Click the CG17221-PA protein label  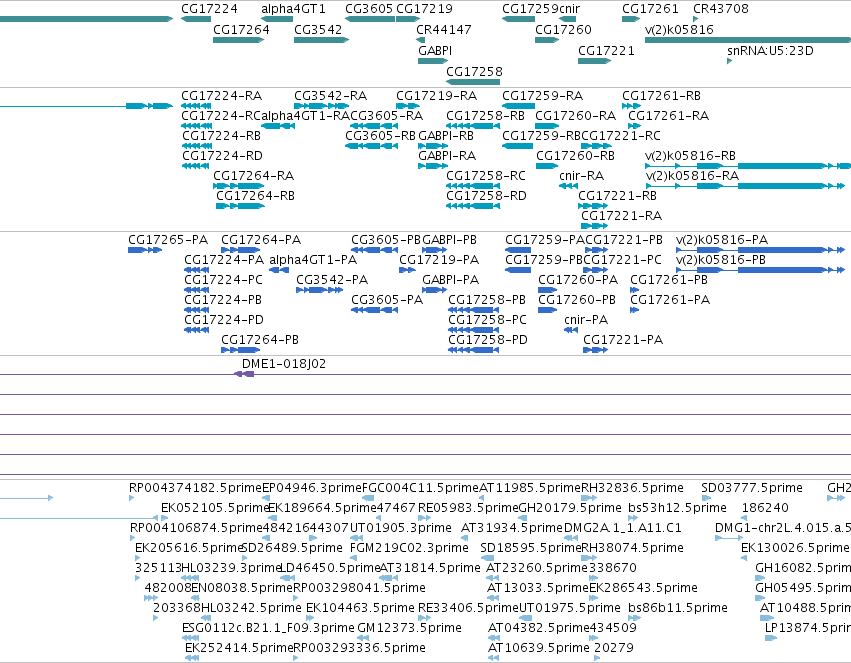pyautogui.click(x=623, y=340)
